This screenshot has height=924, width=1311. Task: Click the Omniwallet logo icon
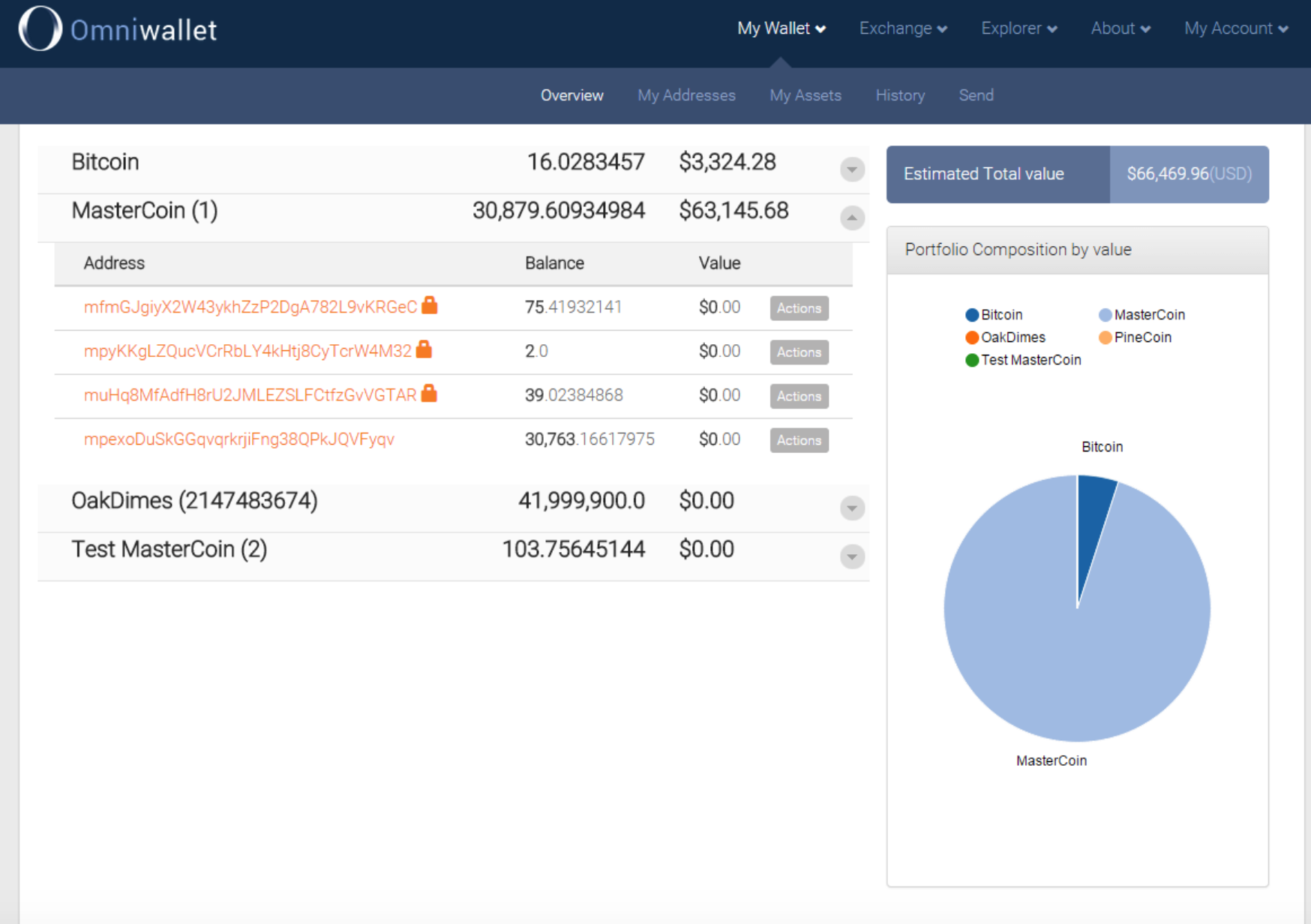[x=40, y=29]
